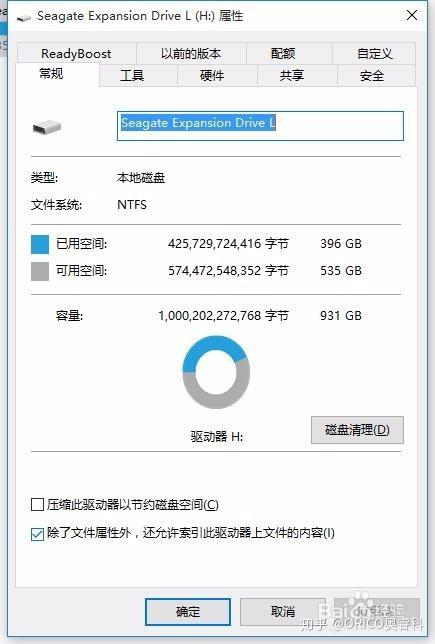This screenshot has width=435, height=644.
Task: Switch to the 工具 tab
Action: (x=132, y=76)
